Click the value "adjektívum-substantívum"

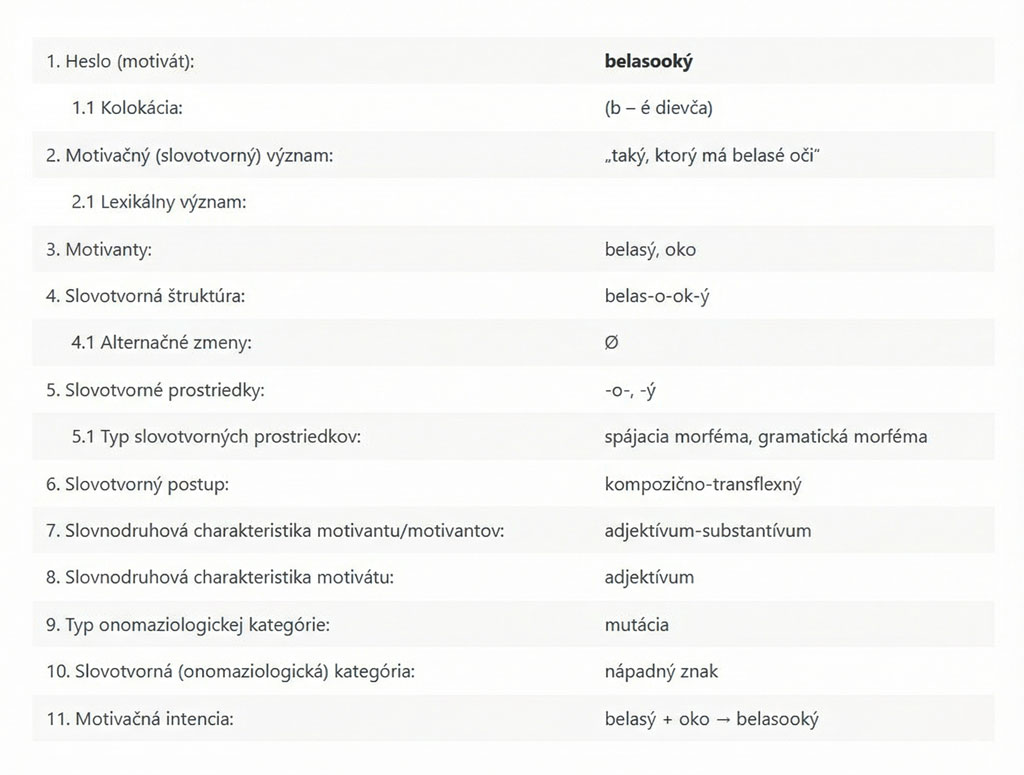708,531
